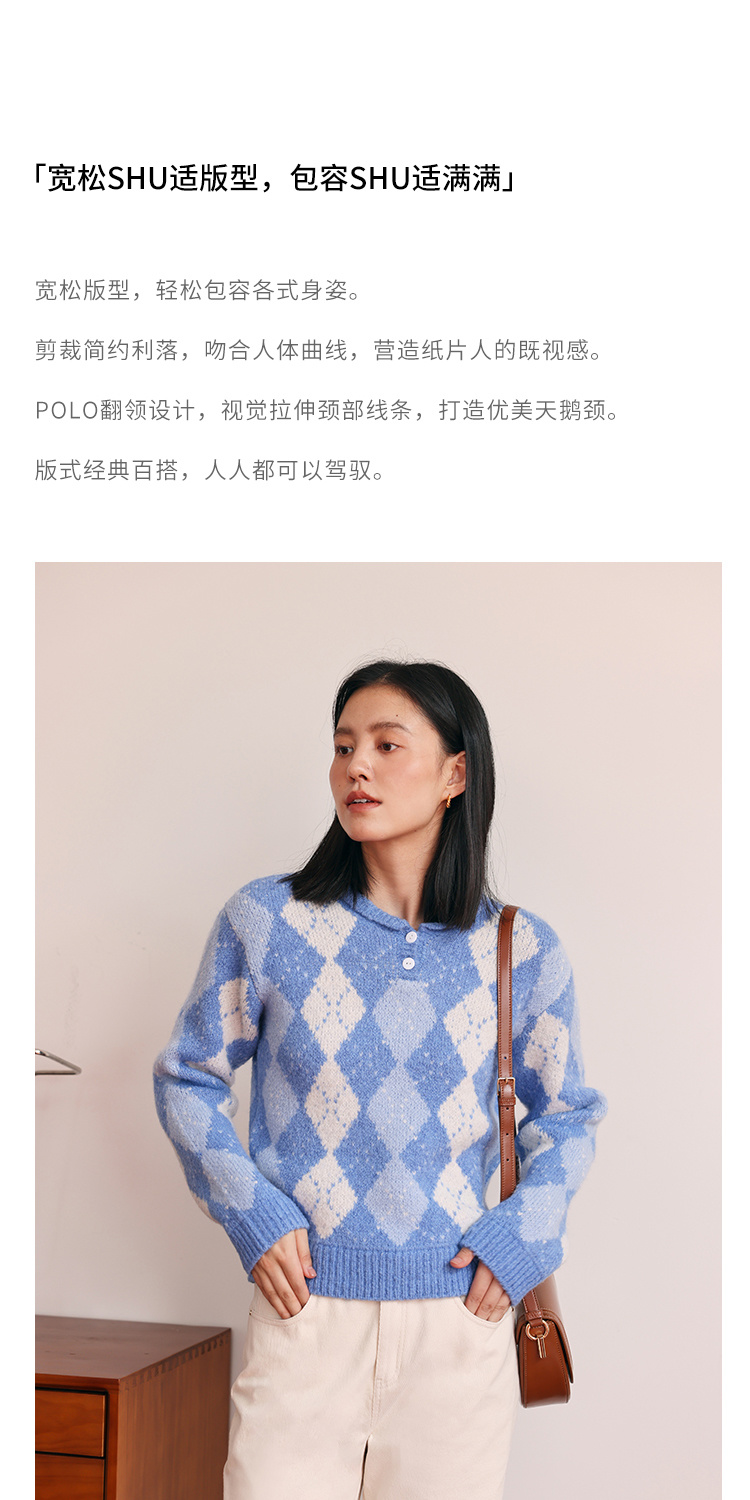Select the line 宽松版型，轻松包容各式身姿

point(199,291)
